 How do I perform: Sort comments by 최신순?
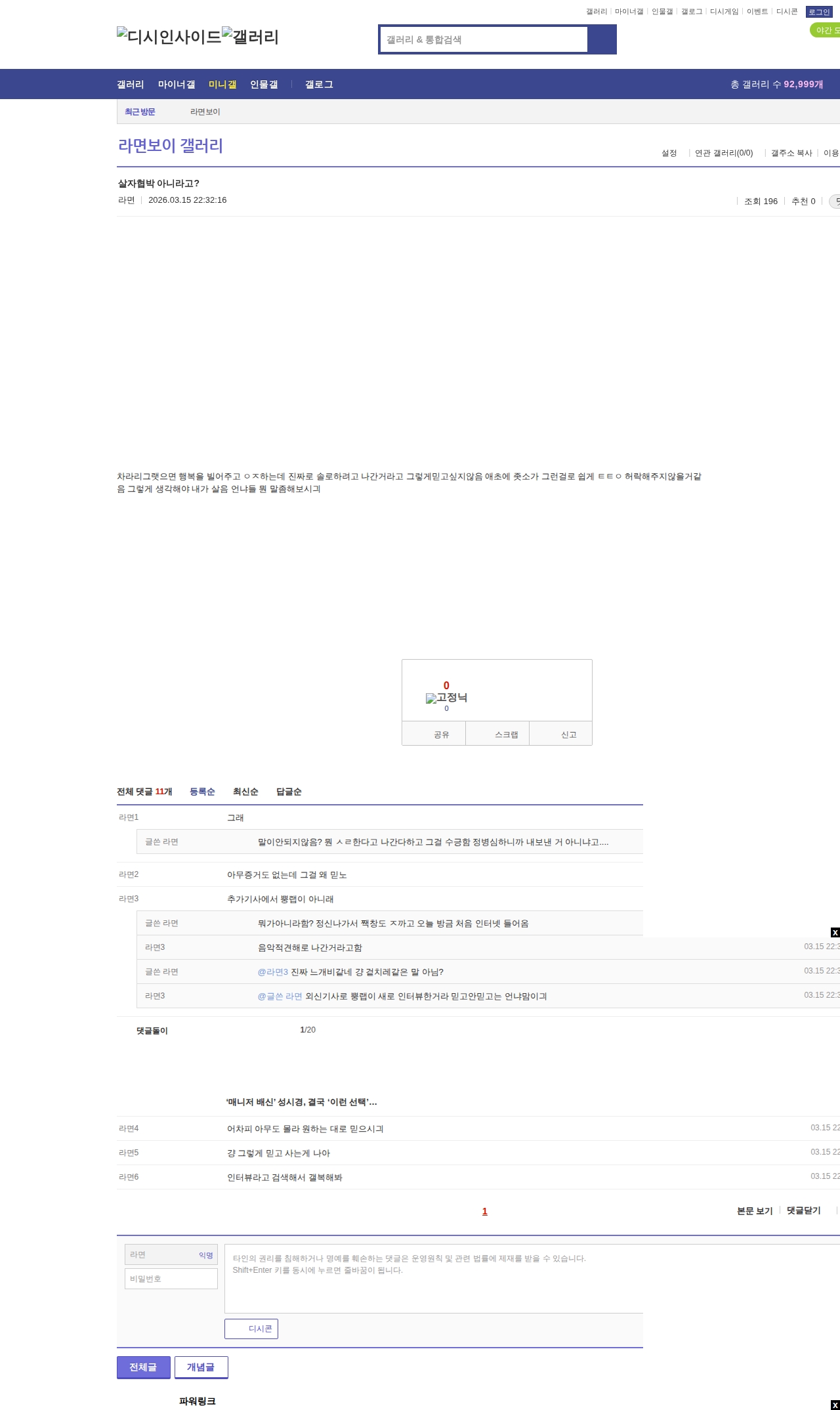click(245, 792)
